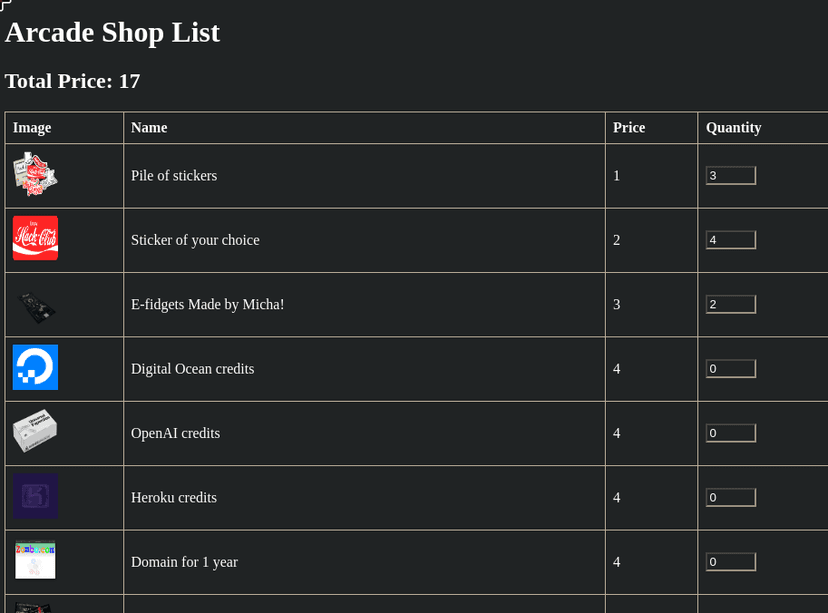Viewport: 828px width, 613px height.
Task: Click the OpenAI credits box image
Action: pos(35,433)
